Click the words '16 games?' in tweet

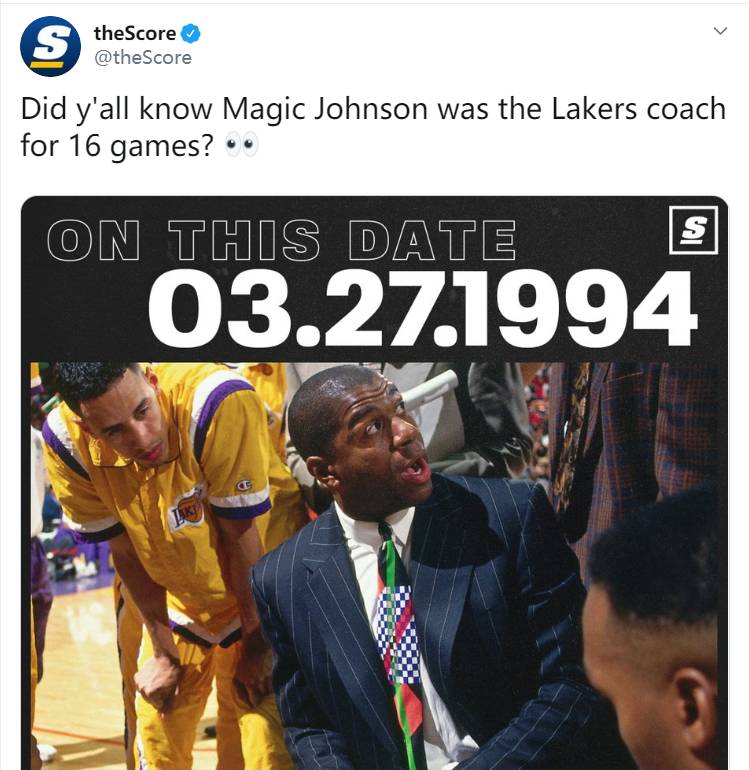pyautogui.click(x=141, y=145)
